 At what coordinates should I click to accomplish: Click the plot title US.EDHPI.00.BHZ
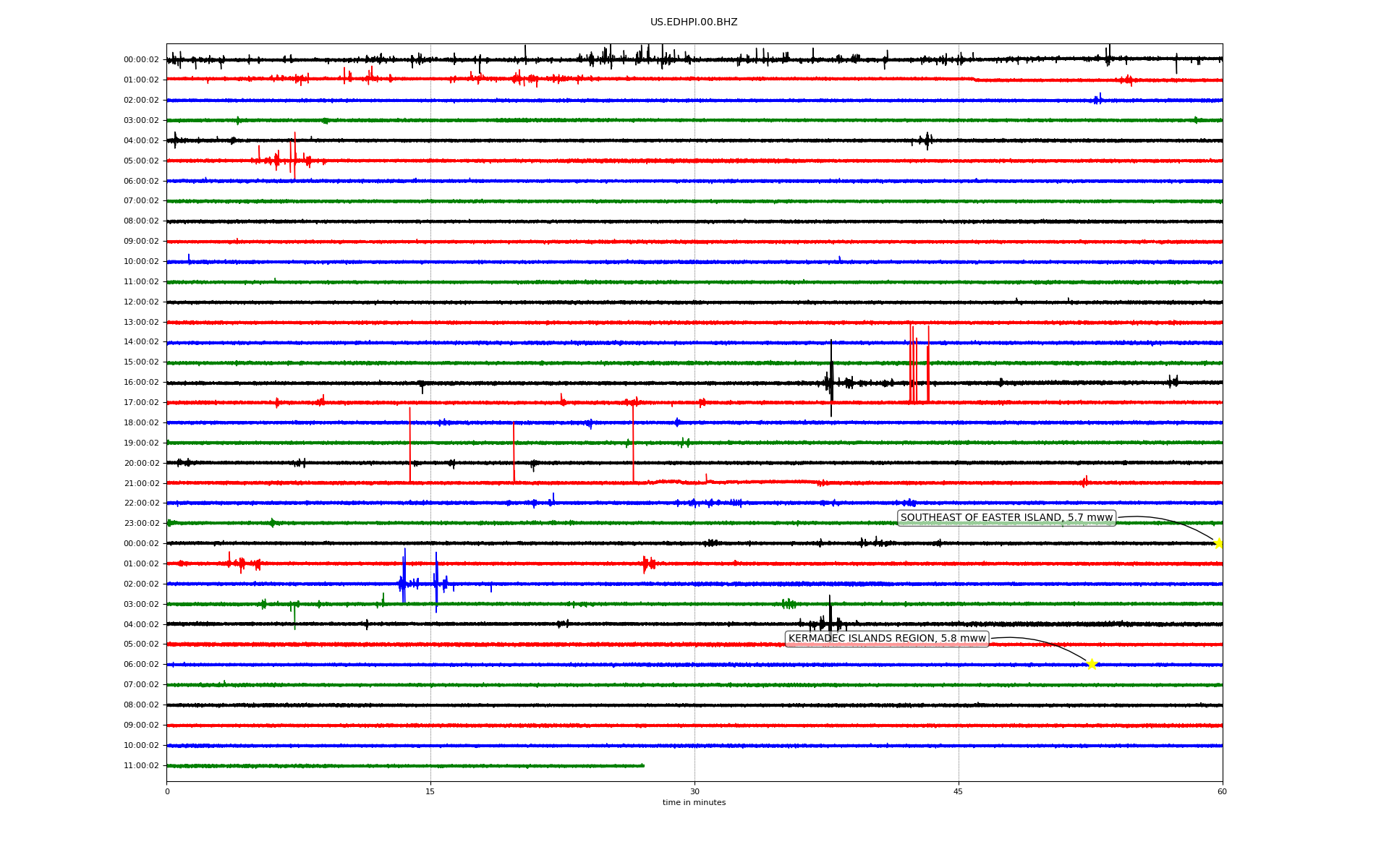(x=694, y=22)
